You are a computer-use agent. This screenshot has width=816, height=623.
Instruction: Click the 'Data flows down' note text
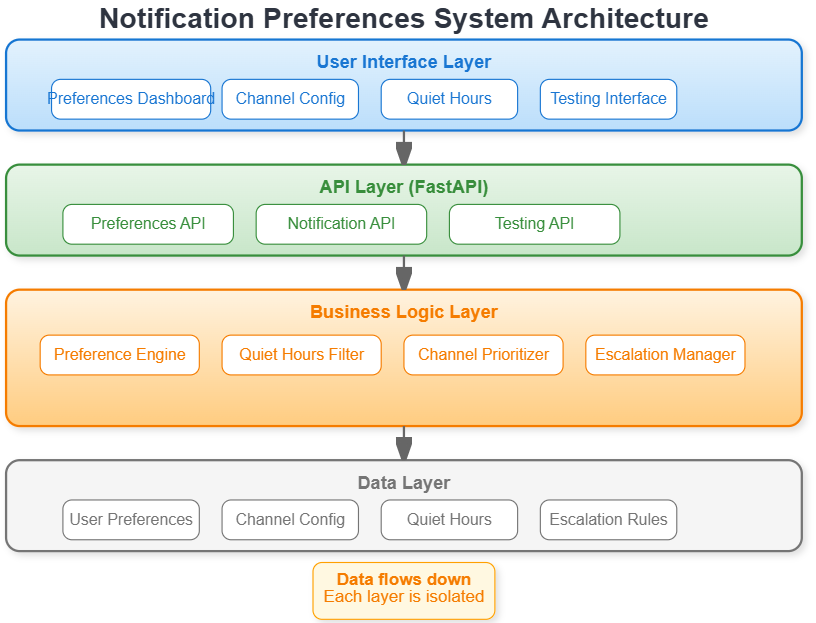pyautogui.click(x=404, y=579)
